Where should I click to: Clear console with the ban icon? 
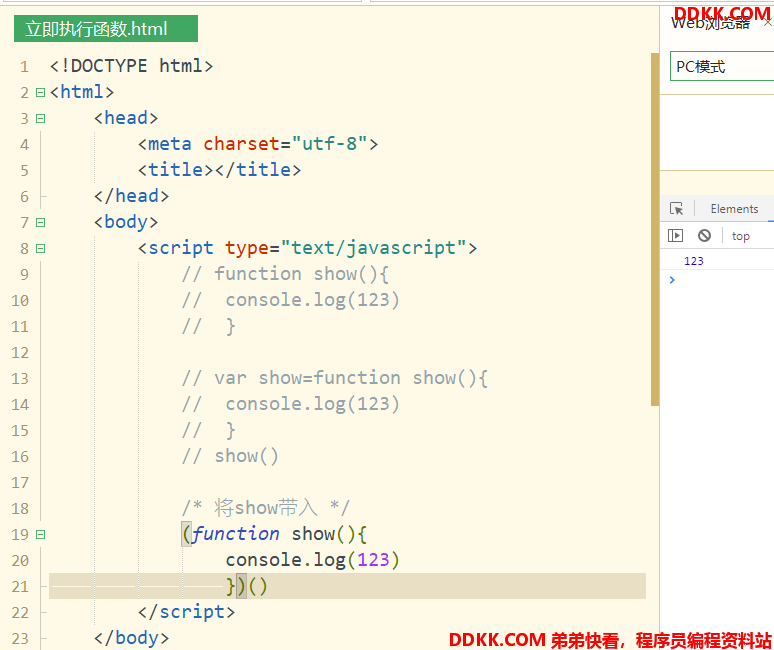pos(704,236)
